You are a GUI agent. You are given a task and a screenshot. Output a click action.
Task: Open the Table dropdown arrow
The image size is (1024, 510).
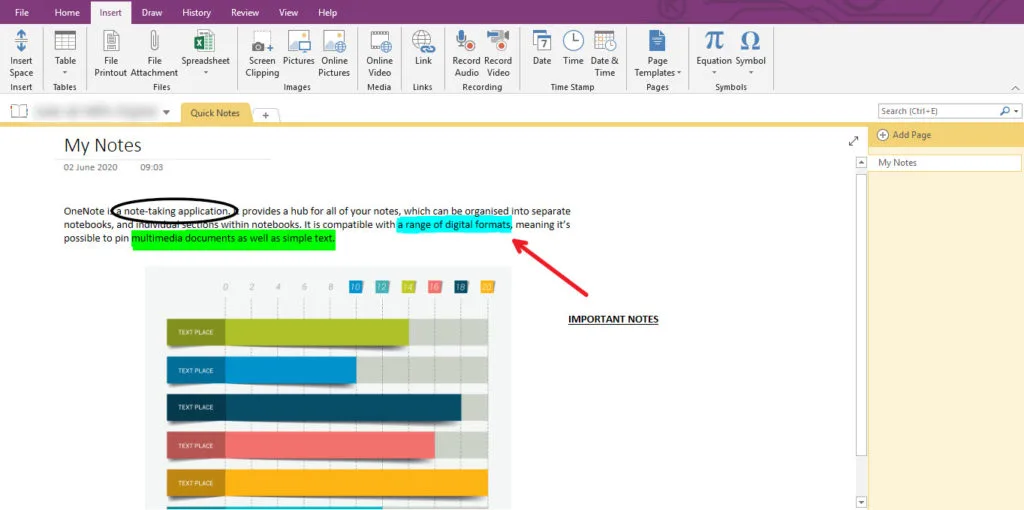coord(65,72)
